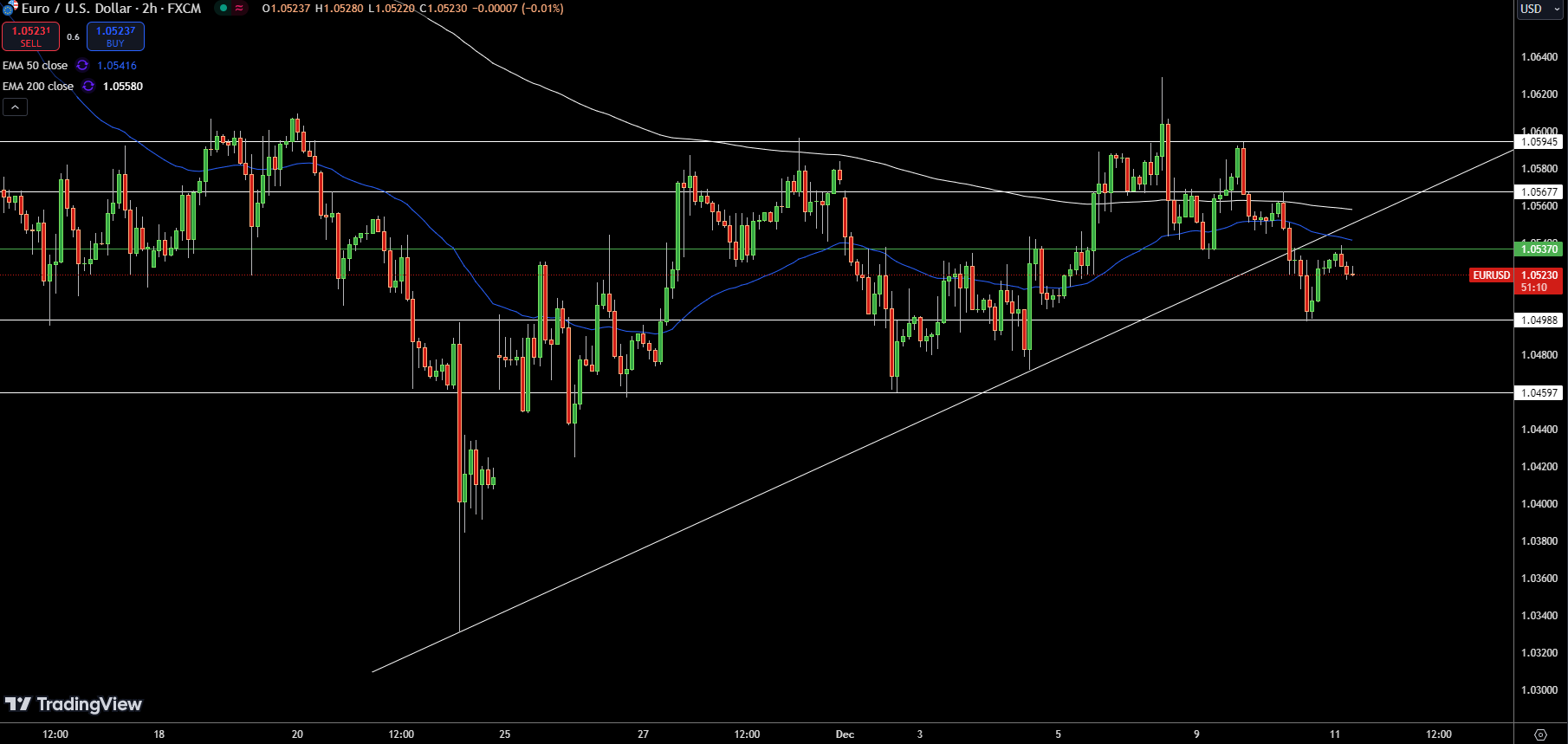This screenshot has height=744, width=1568.
Task: Click the 25 date label on the time axis
Action: 505,734
